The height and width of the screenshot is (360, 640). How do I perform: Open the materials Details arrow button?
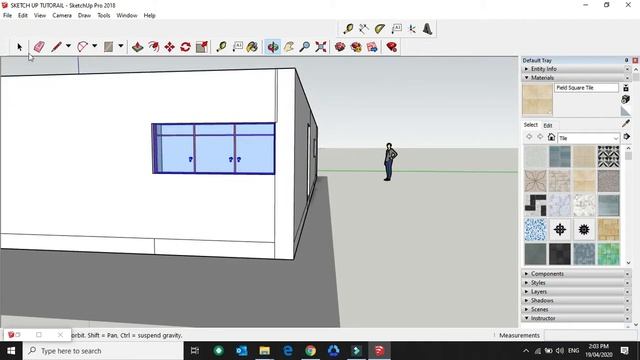point(626,137)
